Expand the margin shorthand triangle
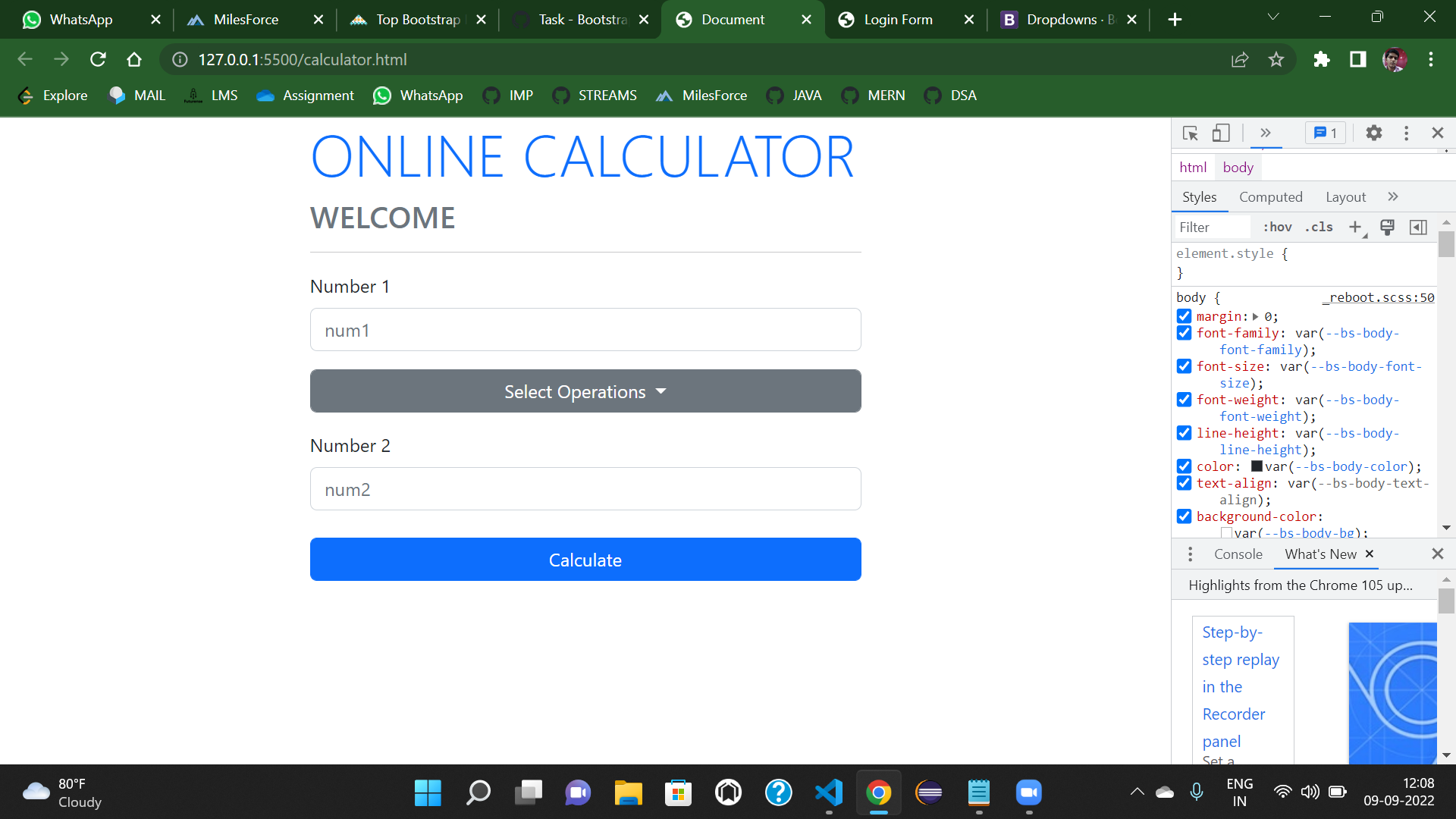 (x=1256, y=317)
